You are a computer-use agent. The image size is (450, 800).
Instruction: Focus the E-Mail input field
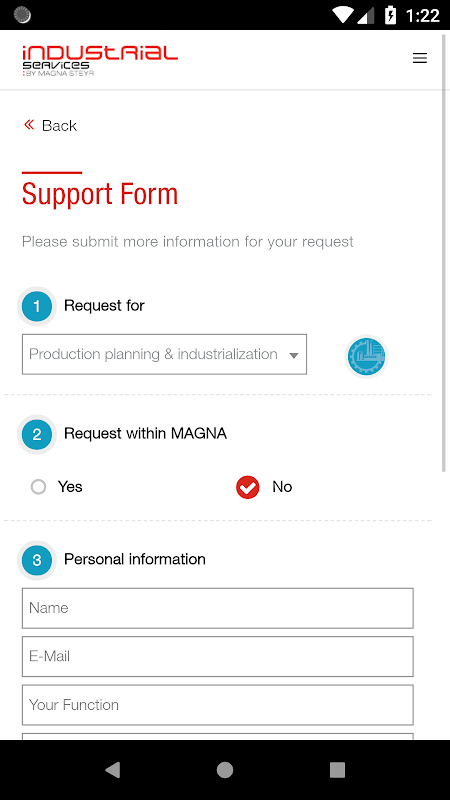pyautogui.click(x=217, y=656)
